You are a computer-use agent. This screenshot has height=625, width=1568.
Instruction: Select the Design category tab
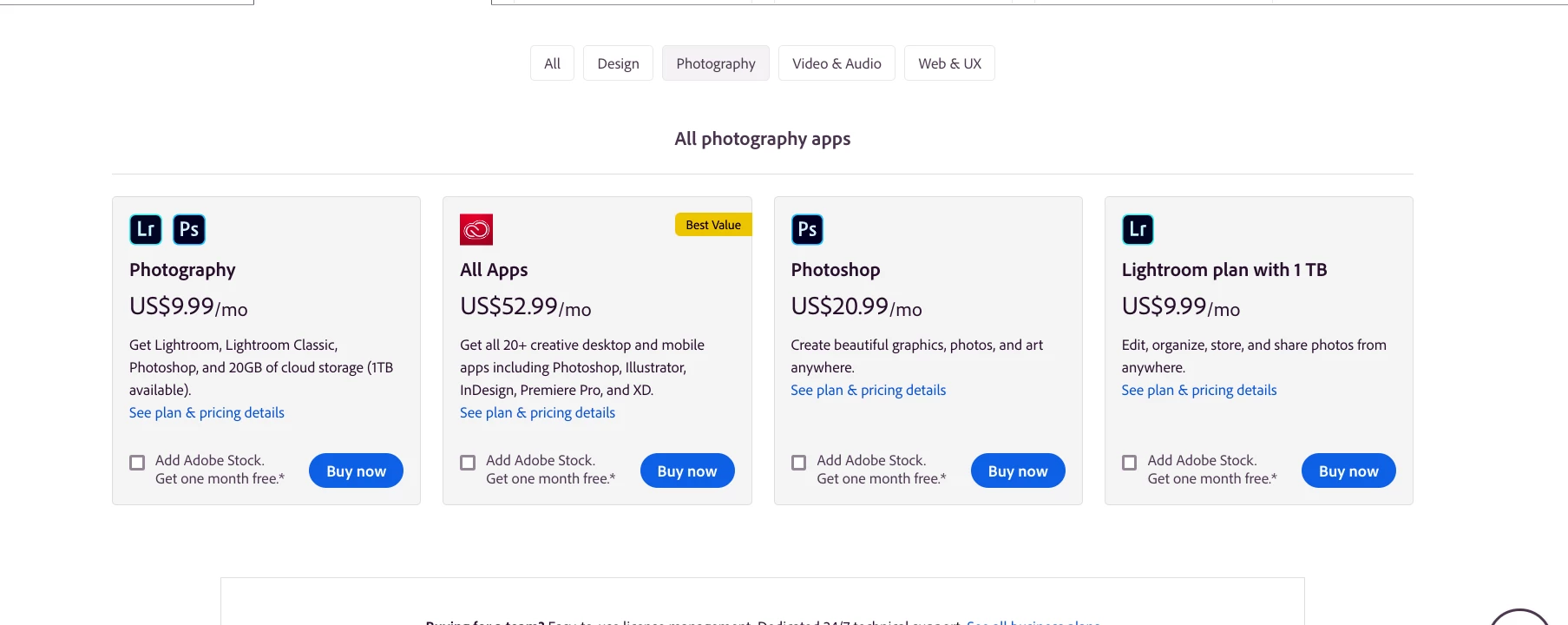(x=618, y=63)
